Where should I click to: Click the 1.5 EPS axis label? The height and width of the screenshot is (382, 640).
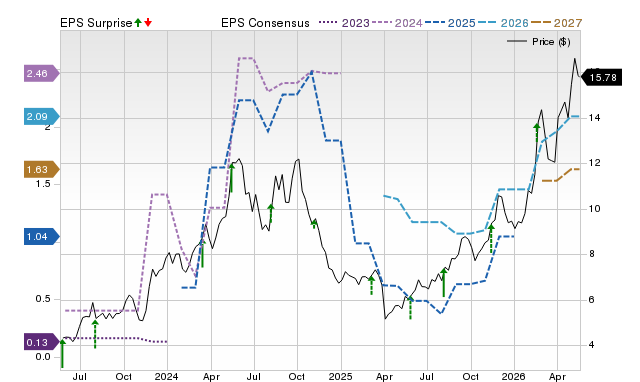tap(42, 184)
